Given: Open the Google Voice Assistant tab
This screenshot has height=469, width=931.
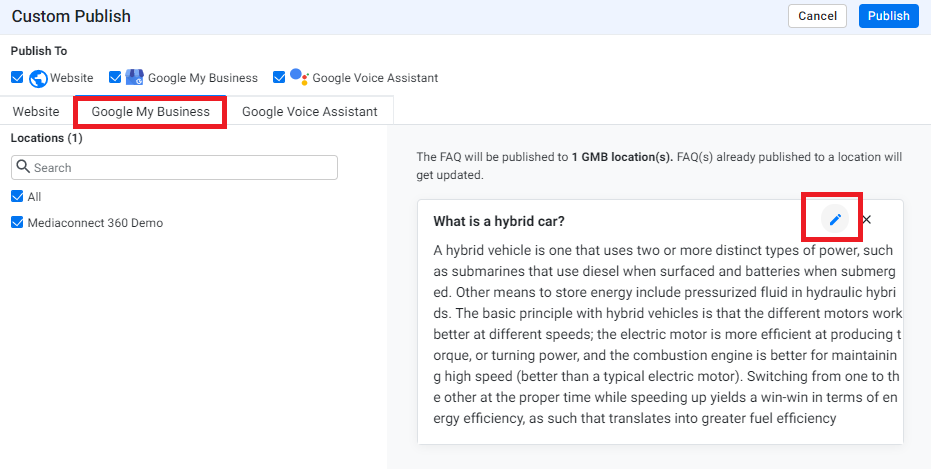Looking at the screenshot, I should coord(309,111).
